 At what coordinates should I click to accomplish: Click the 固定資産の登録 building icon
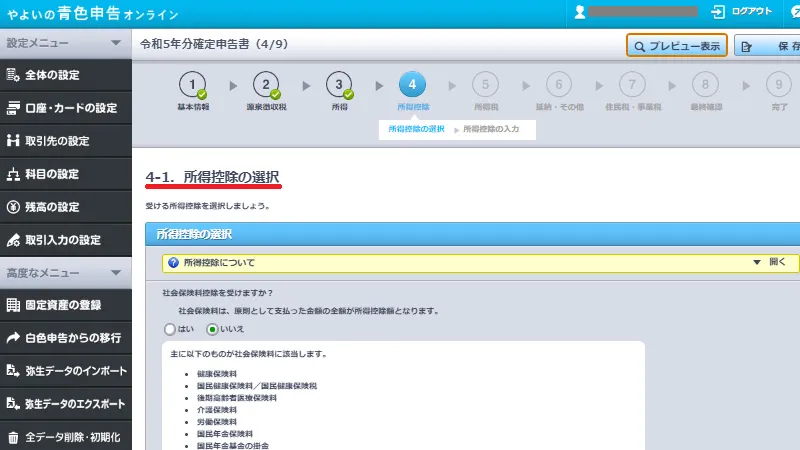click(13, 305)
